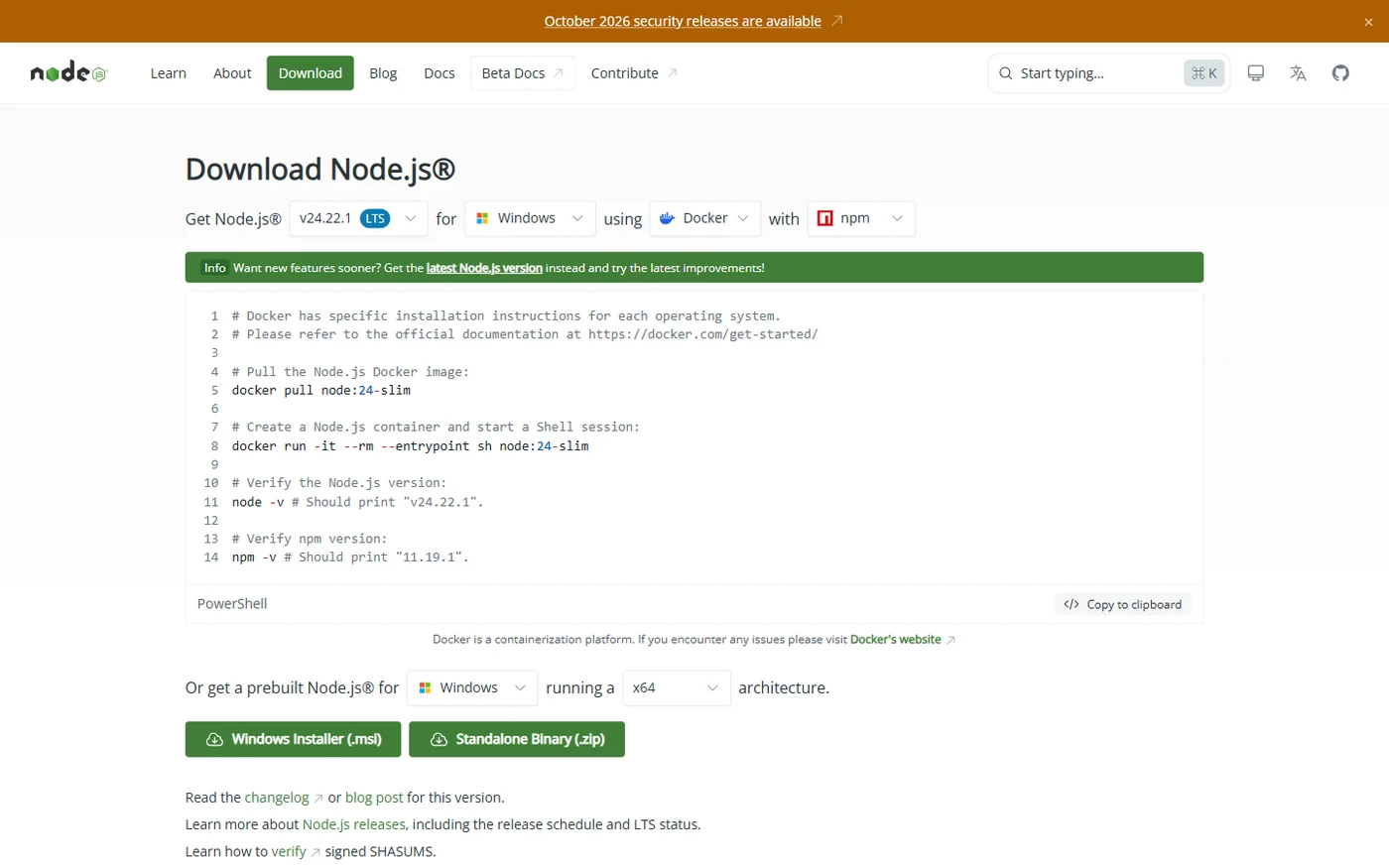Click the Docker whale icon

(x=668, y=218)
